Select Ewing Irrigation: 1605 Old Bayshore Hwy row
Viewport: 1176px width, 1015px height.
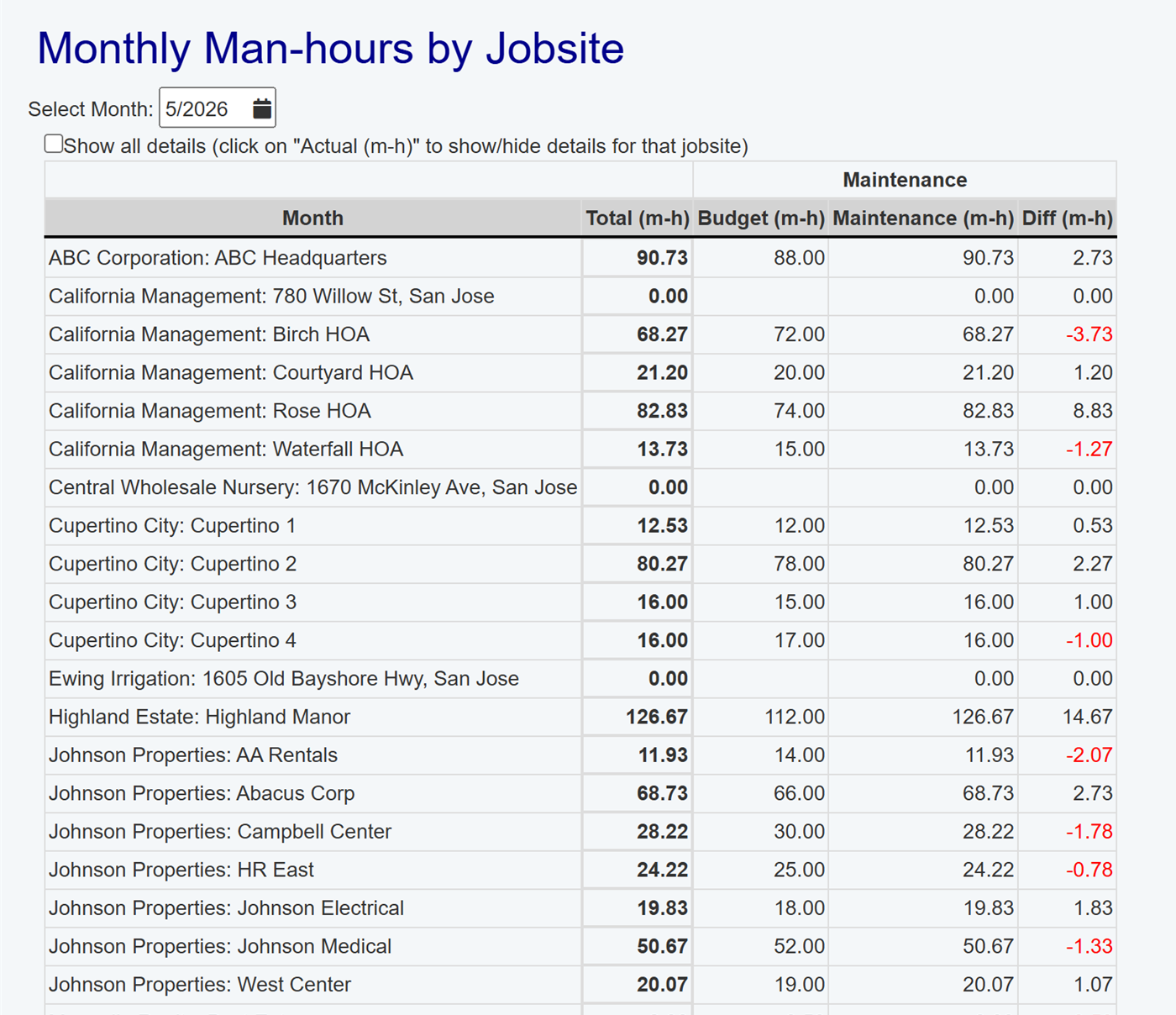[x=284, y=679]
